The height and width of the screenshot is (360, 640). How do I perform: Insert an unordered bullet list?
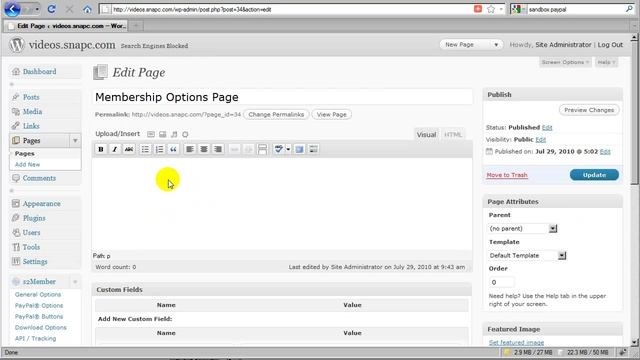tap(145, 149)
